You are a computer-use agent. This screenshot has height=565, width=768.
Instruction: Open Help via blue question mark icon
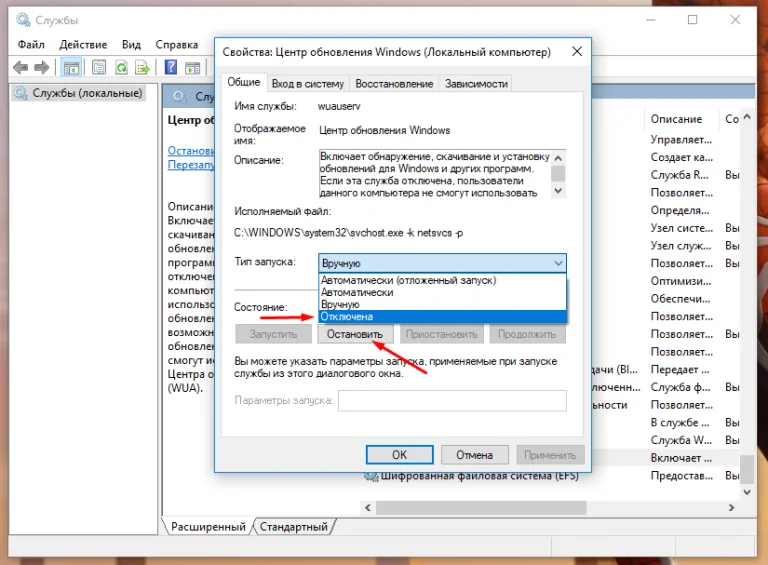pyautogui.click(x=170, y=67)
